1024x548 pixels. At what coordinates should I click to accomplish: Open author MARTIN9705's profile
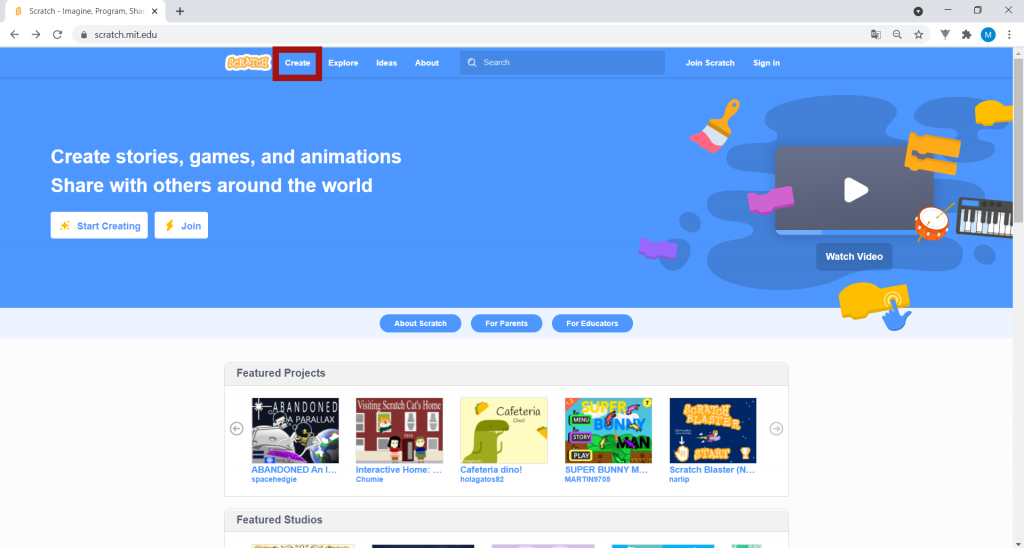(588, 479)
